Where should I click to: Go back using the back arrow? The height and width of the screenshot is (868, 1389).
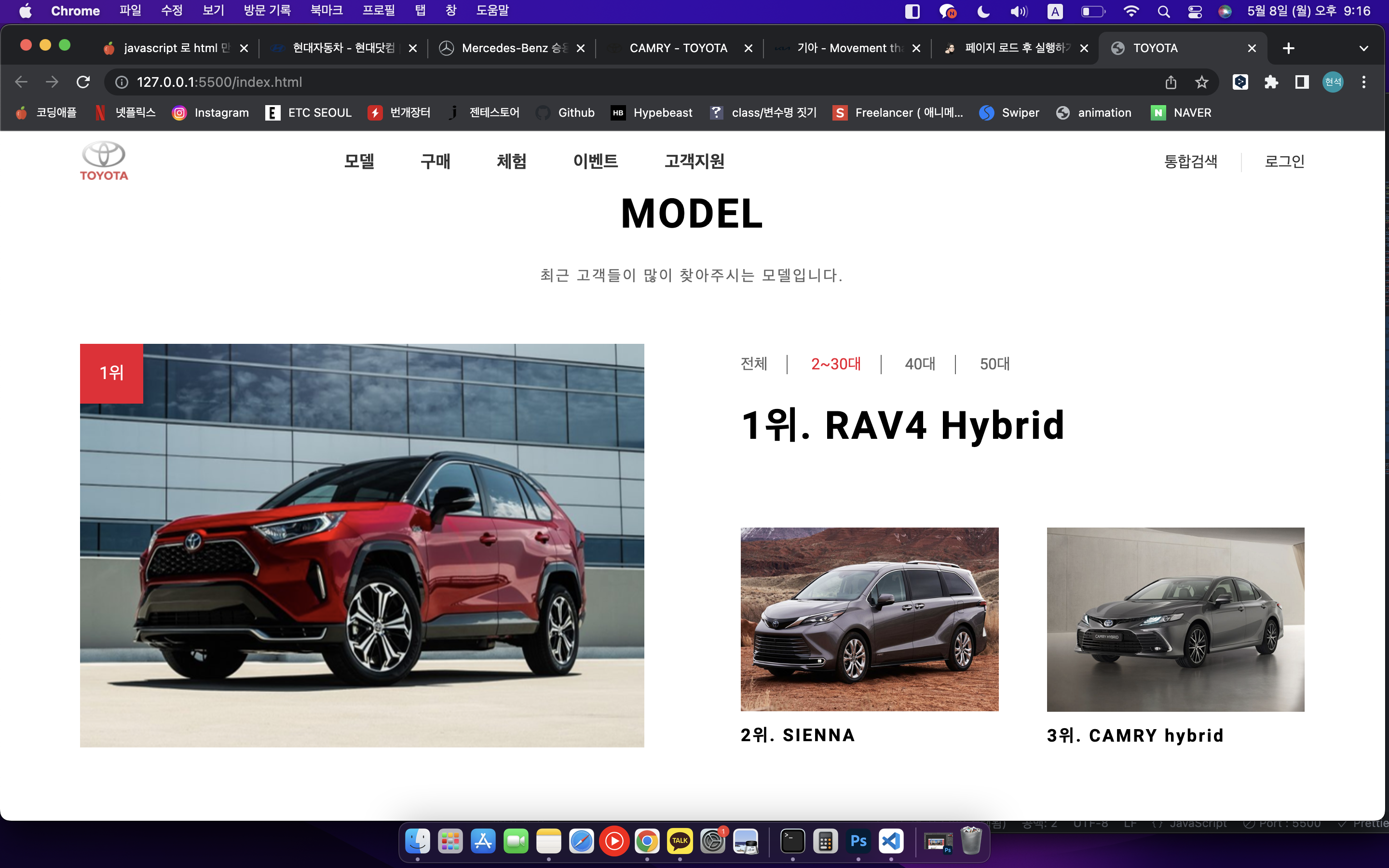coord(21,82)
